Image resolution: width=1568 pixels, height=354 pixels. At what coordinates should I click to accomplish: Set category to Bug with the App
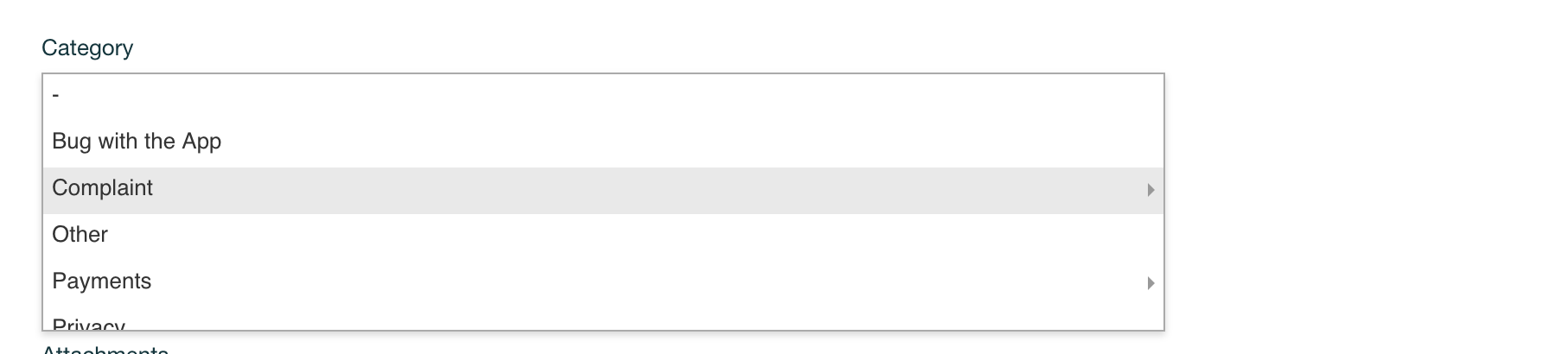click(x=137, y=142)
